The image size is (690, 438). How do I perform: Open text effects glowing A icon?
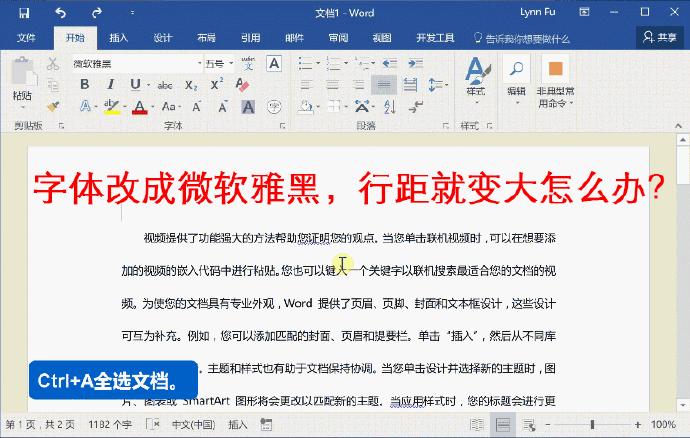click(x=85, y=106)
